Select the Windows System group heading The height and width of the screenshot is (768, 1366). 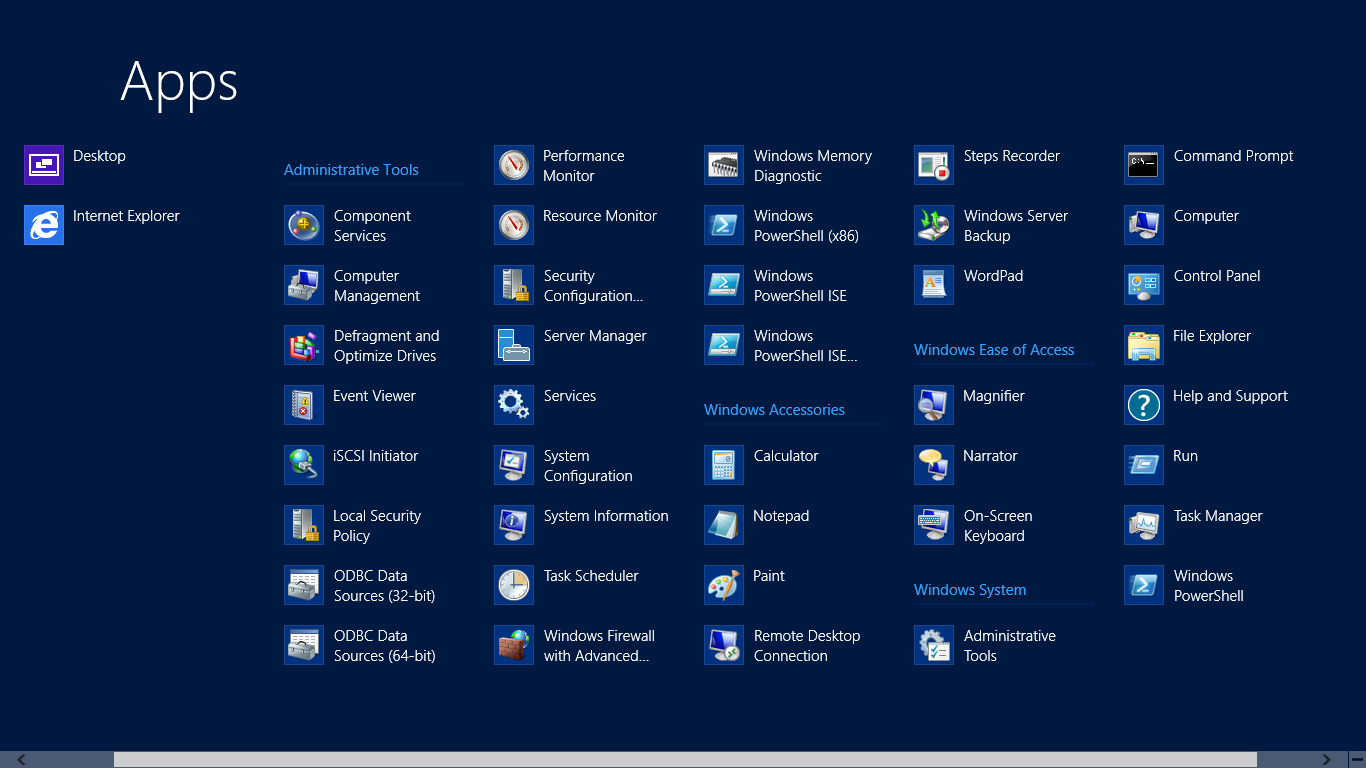[x=970, y=590]
